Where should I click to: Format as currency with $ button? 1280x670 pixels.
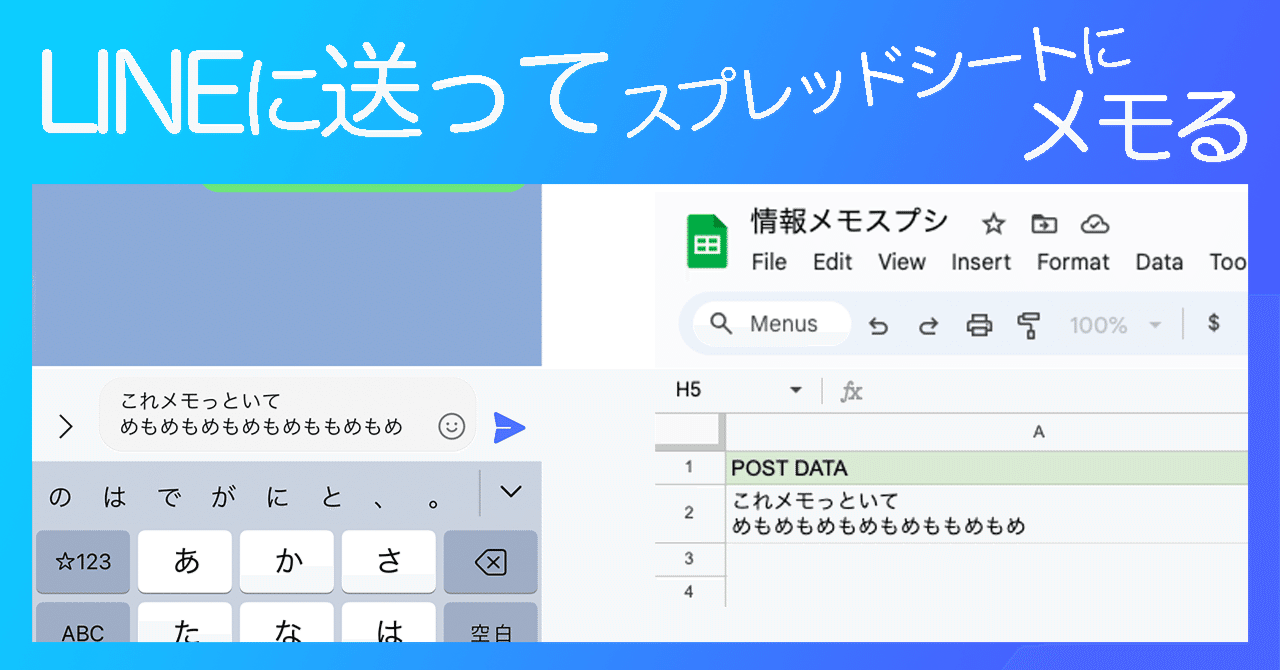tap(1213, 323)
